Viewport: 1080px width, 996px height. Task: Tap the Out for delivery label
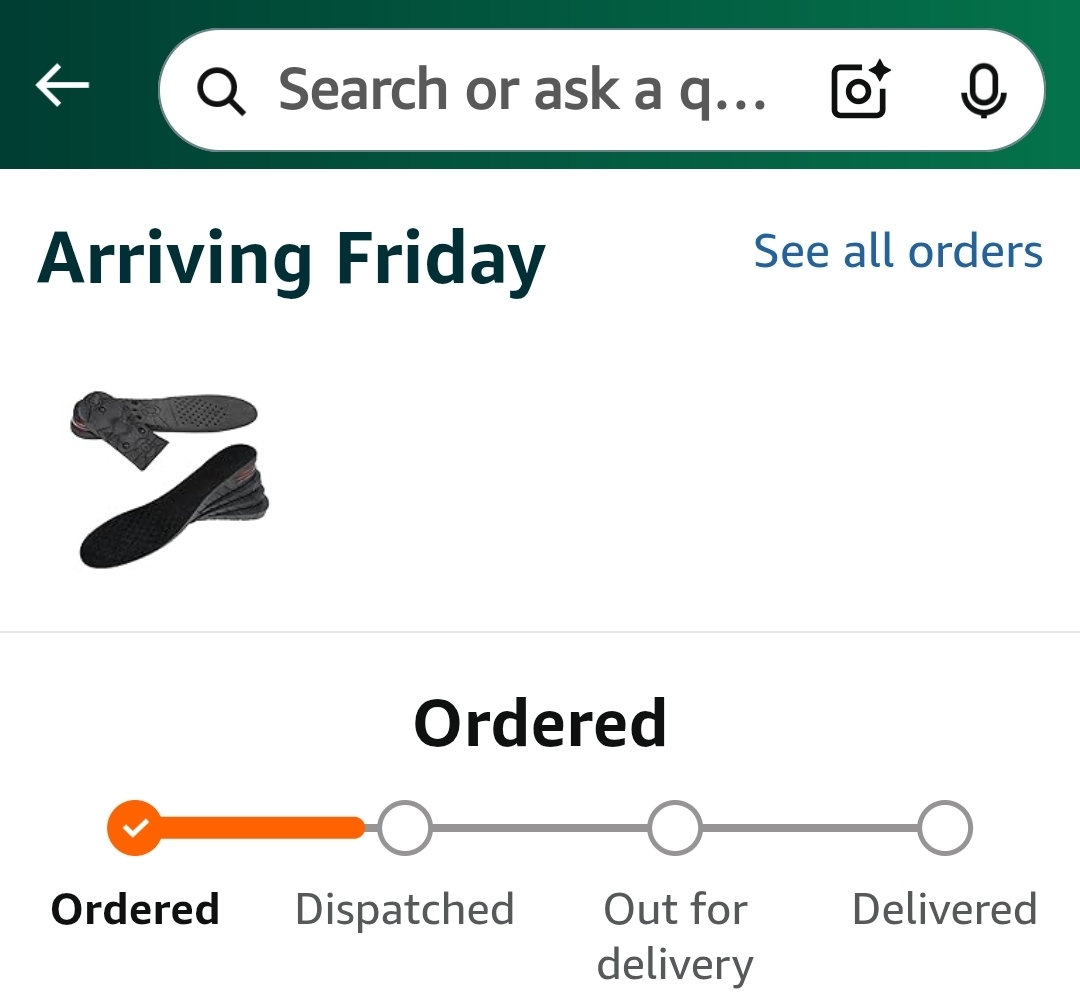pos(675,937)
